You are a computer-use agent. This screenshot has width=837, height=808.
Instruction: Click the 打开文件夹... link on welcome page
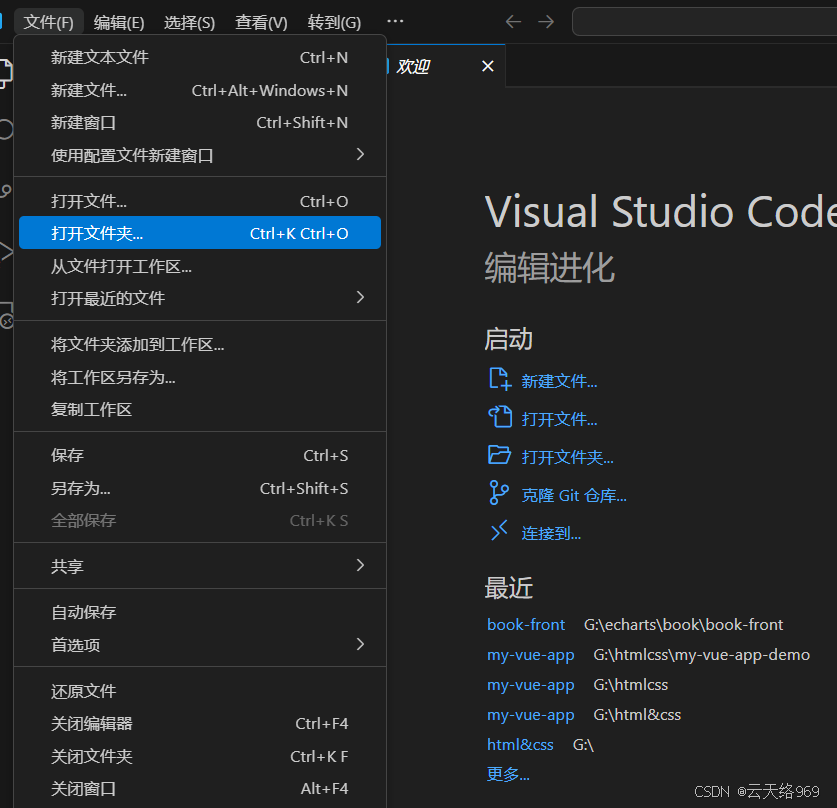tap(567, 457)
